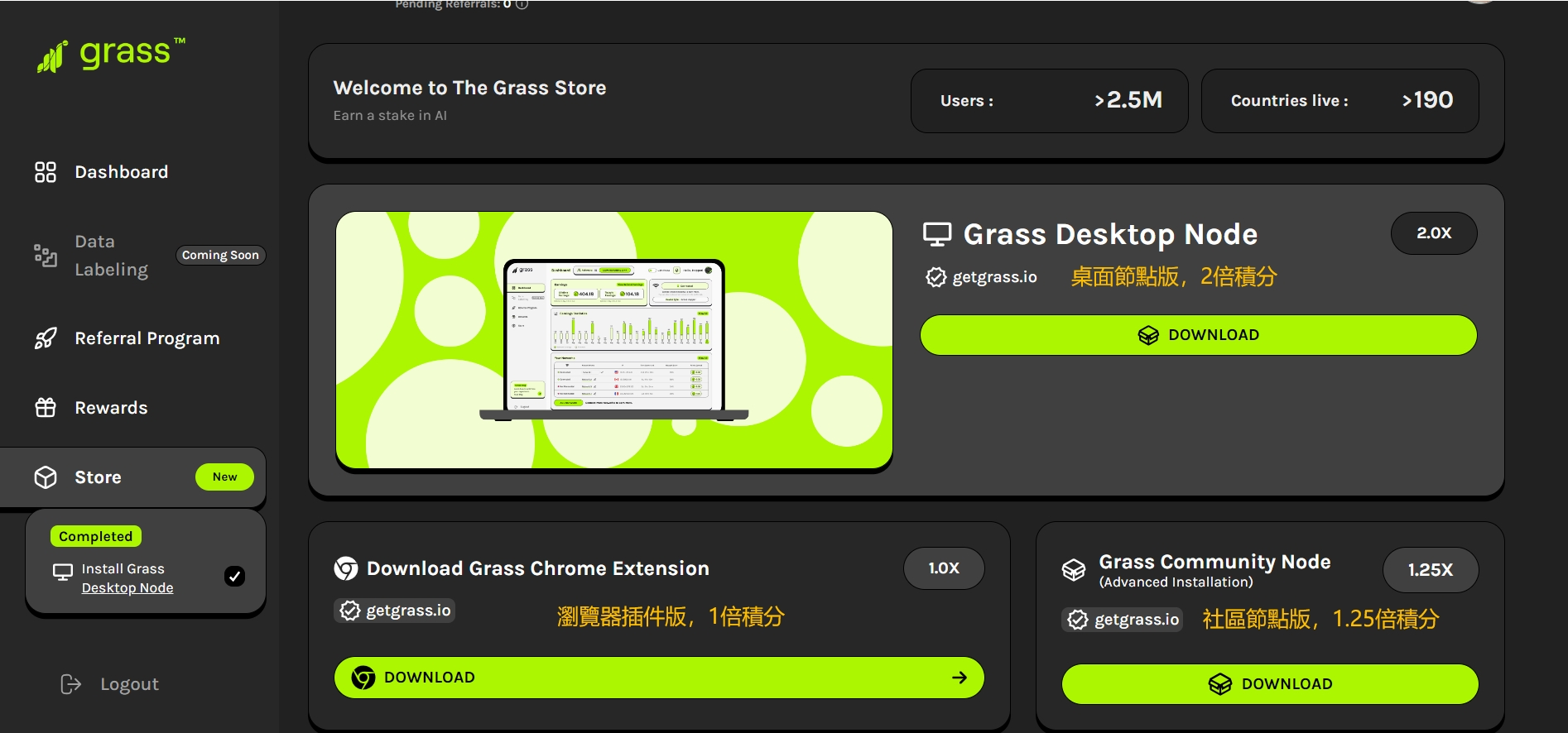This screenshot has width=1568, height=733.
Task: Click the Countries live >190 stat box
Action: coord(1340,101)
